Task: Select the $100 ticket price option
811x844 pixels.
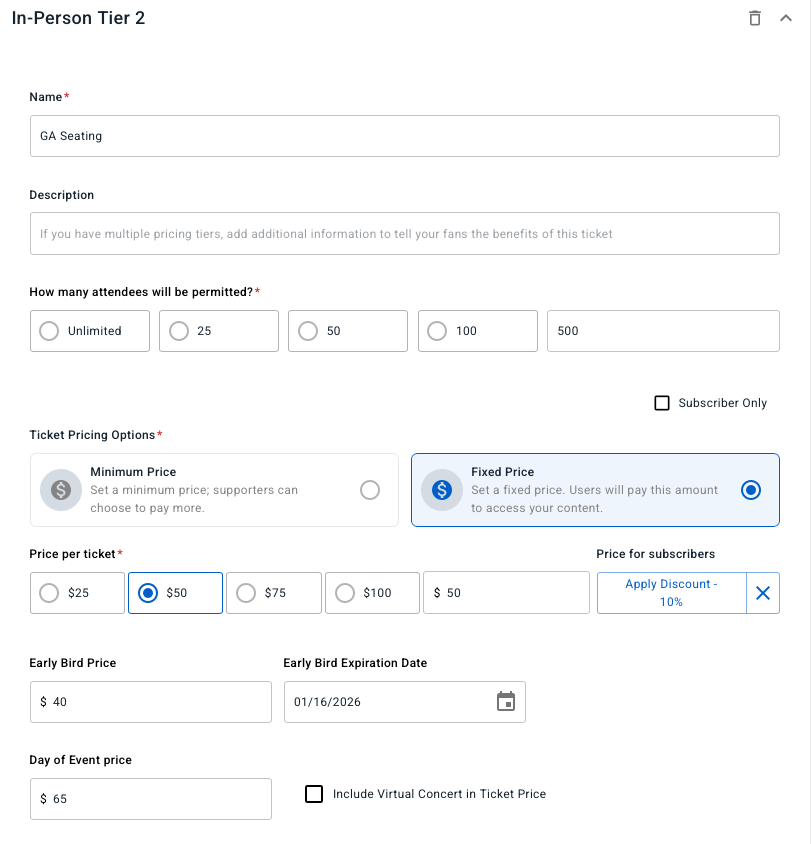Action: tap(345, 593)
